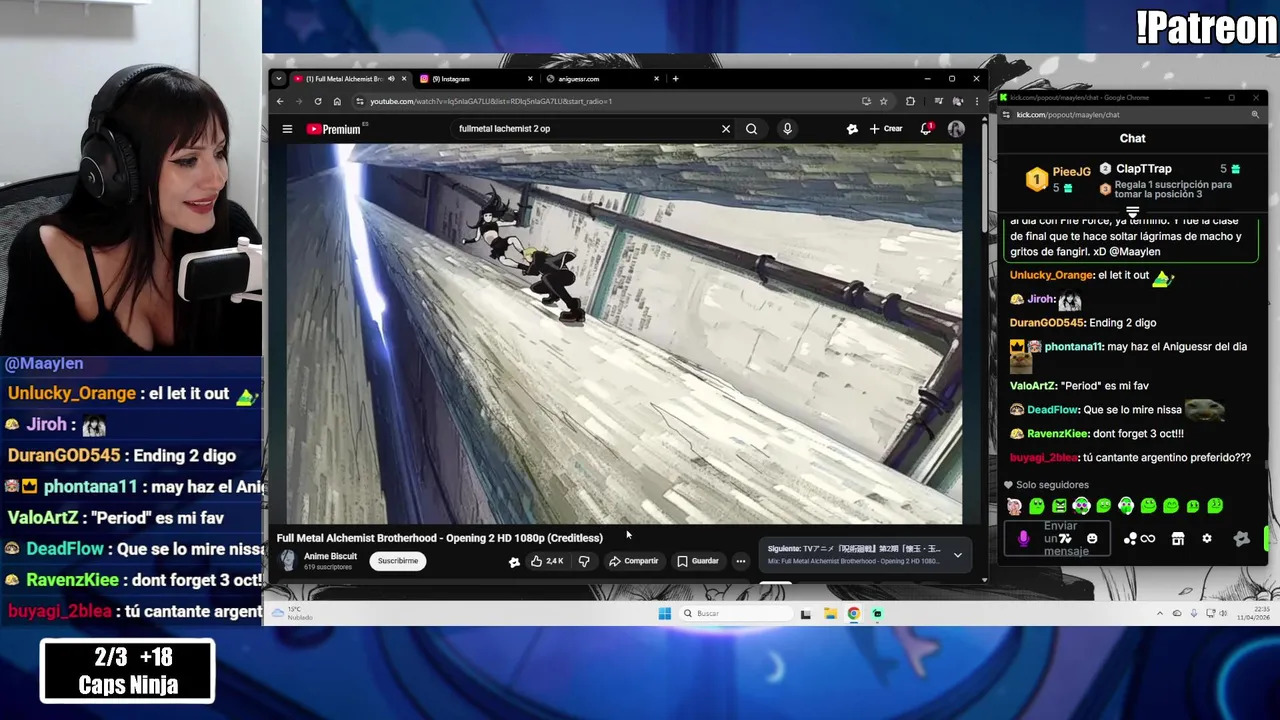Open zoom search icon in Kick window
Screen dimensions: 1280x720
tap(1255, 114)
